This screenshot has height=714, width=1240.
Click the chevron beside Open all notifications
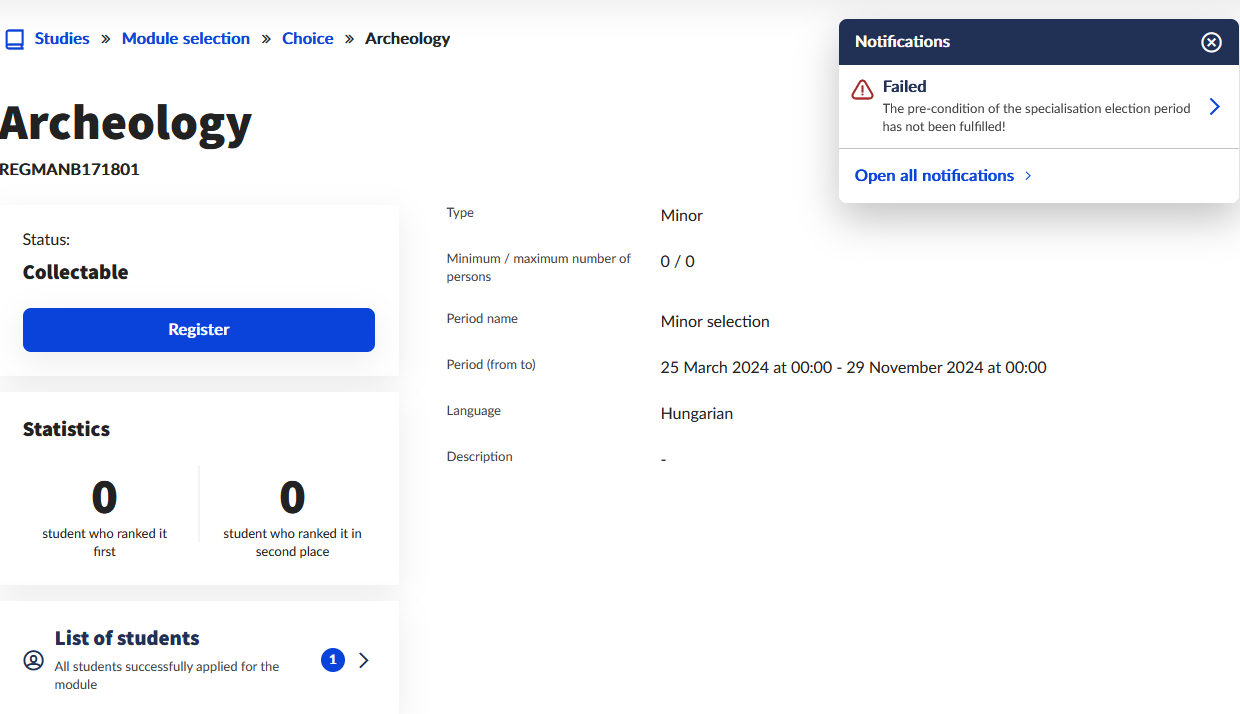coord(1028,176)
